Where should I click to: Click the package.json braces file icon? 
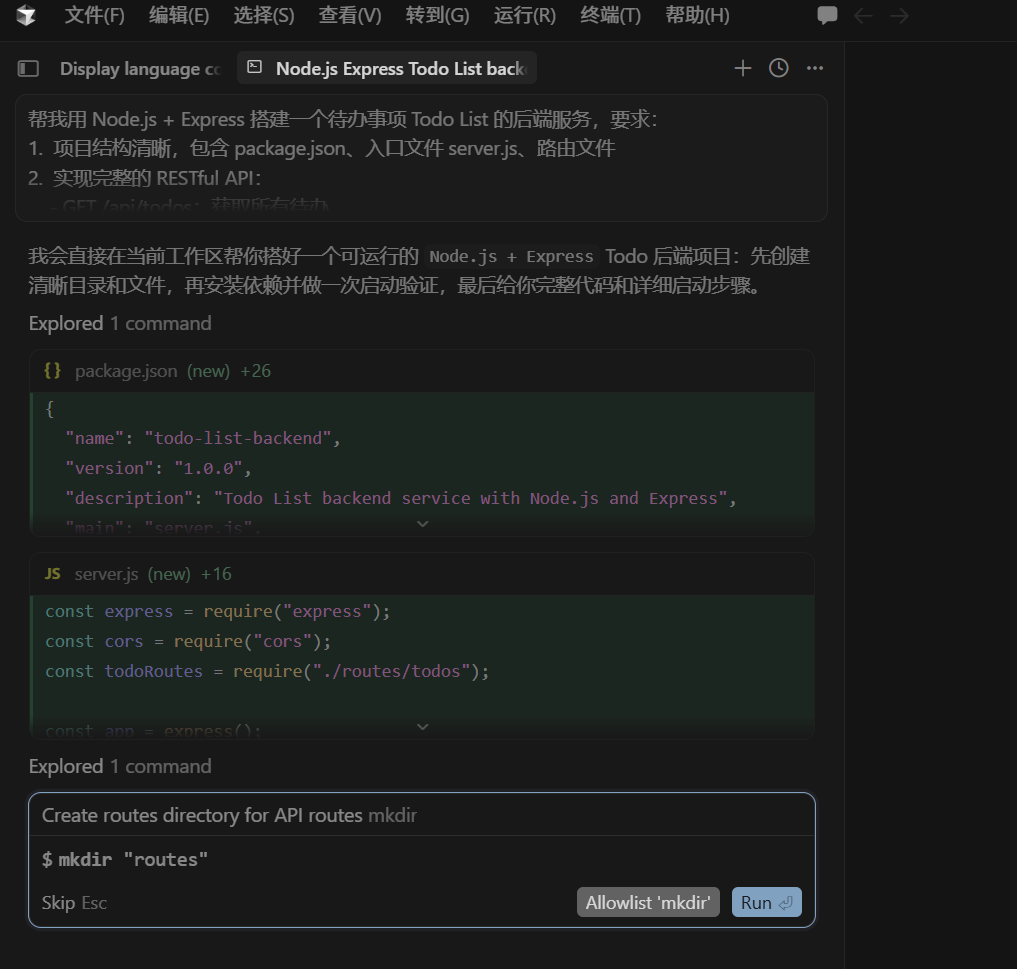coord(53,370)
